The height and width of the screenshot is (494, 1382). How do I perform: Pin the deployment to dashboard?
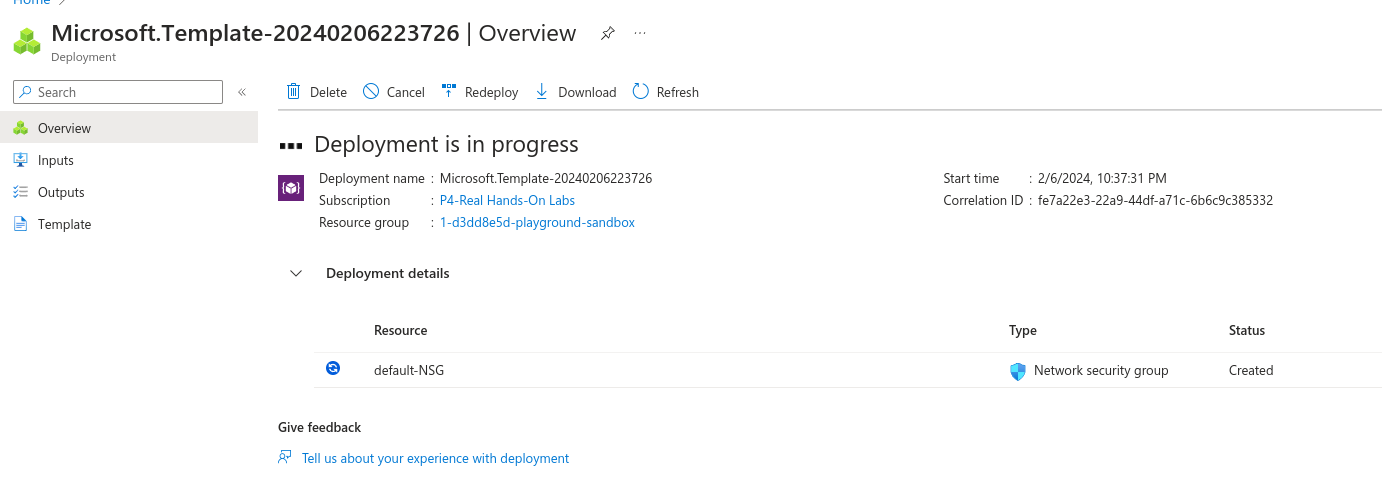tap(607, 33)
